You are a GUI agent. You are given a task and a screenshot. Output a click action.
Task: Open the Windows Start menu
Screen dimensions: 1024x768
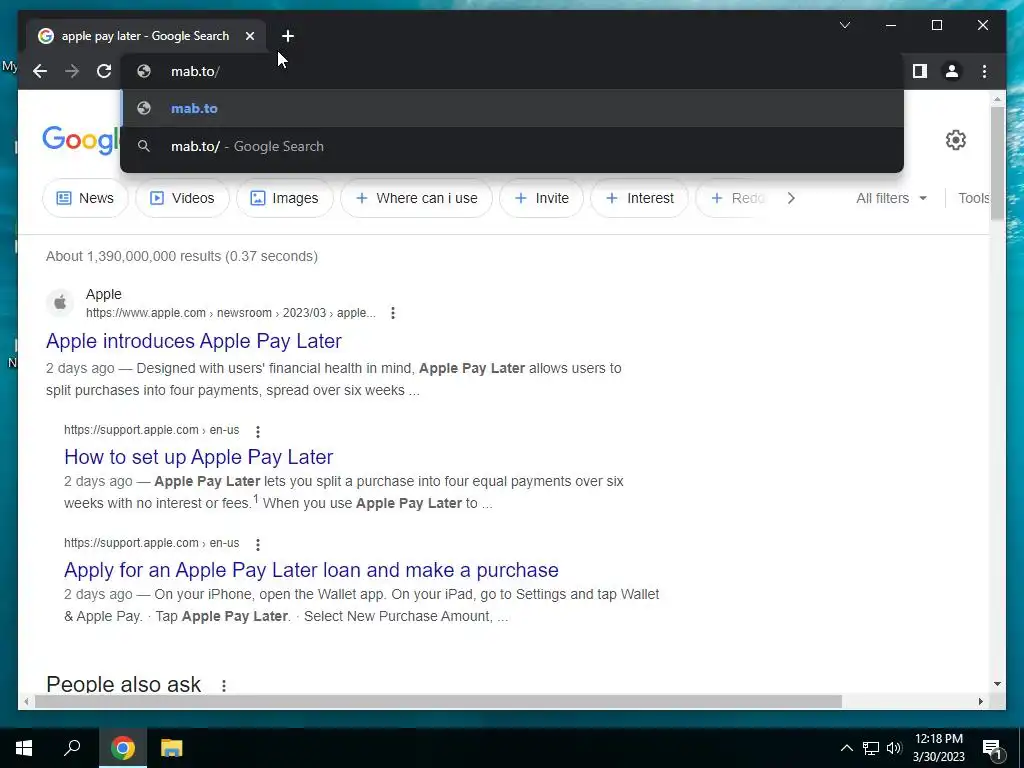click(24, 748)
